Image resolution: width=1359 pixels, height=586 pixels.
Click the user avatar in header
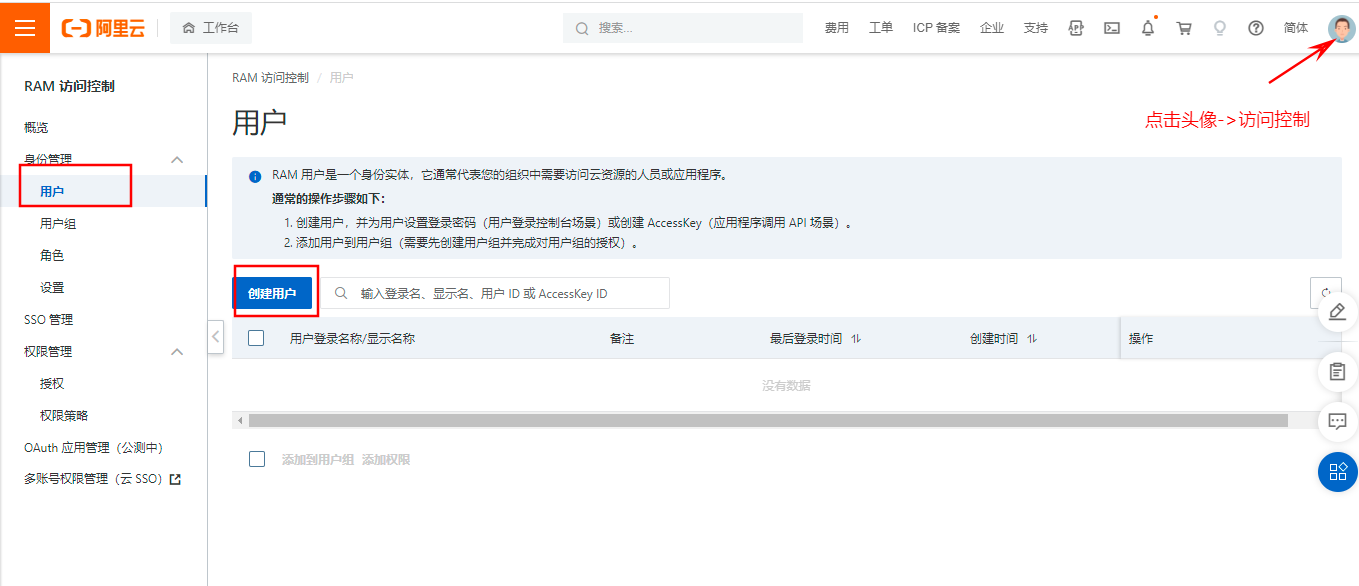tap(1341, 28)
